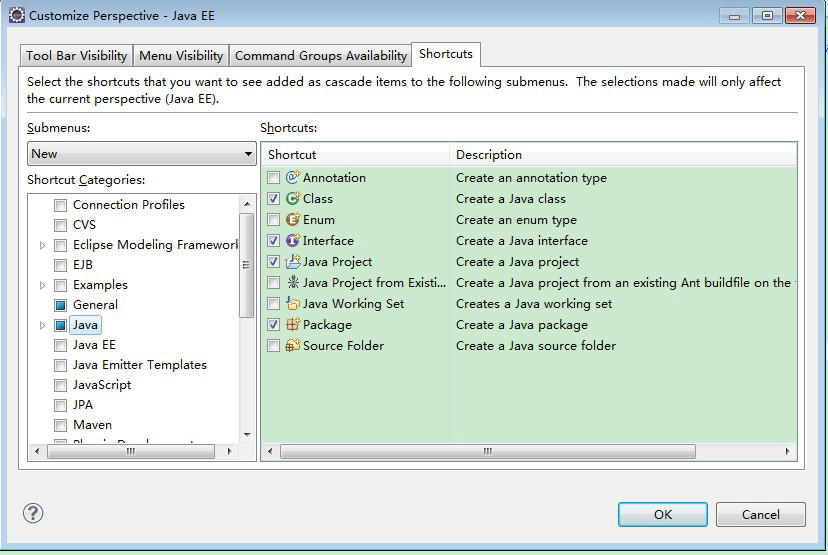Screen dimensions: 828x555
Task: Toggle the Java category checkbox
Action: click(x=61, y=325)
